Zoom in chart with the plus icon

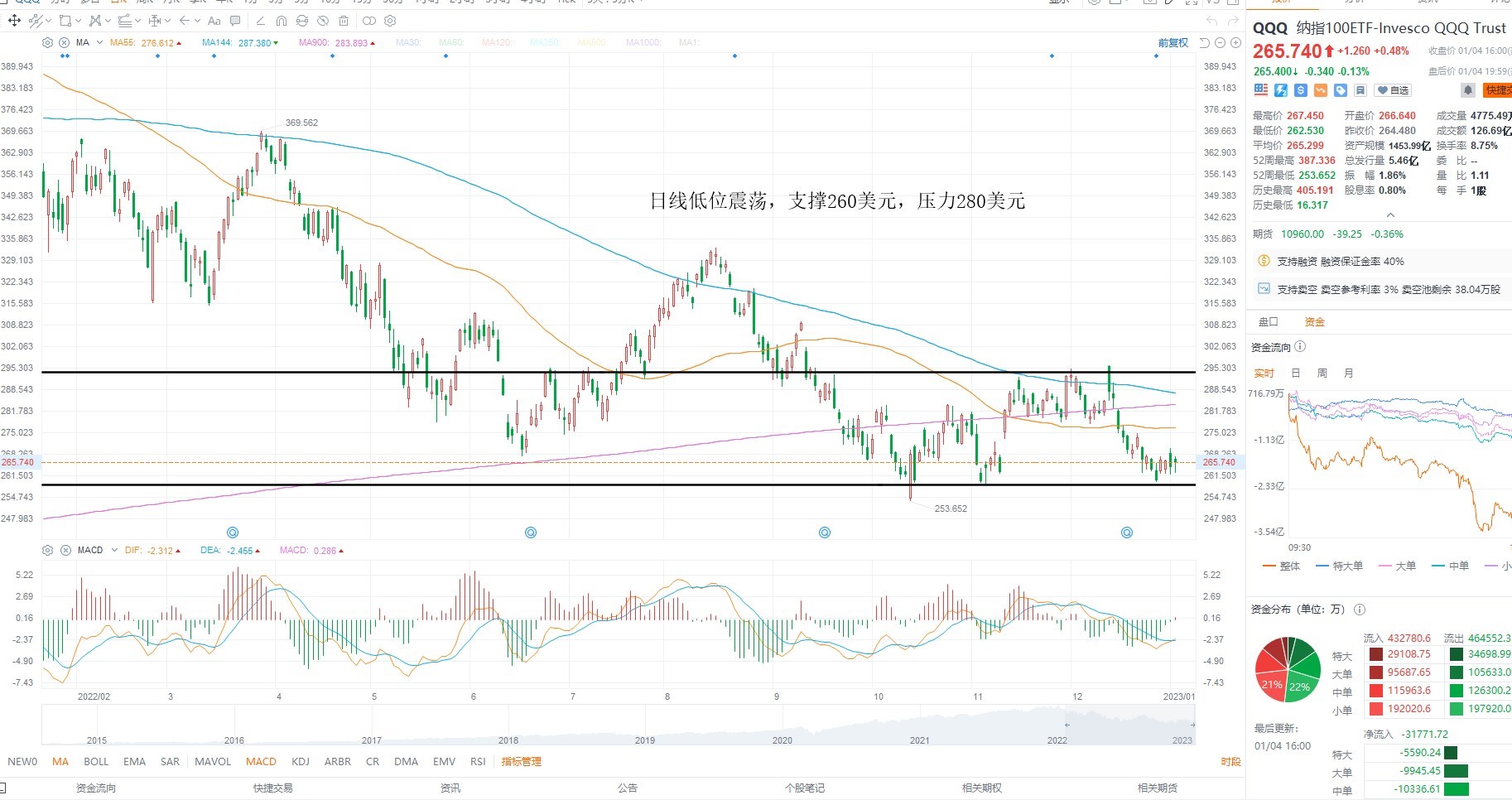1235,42
